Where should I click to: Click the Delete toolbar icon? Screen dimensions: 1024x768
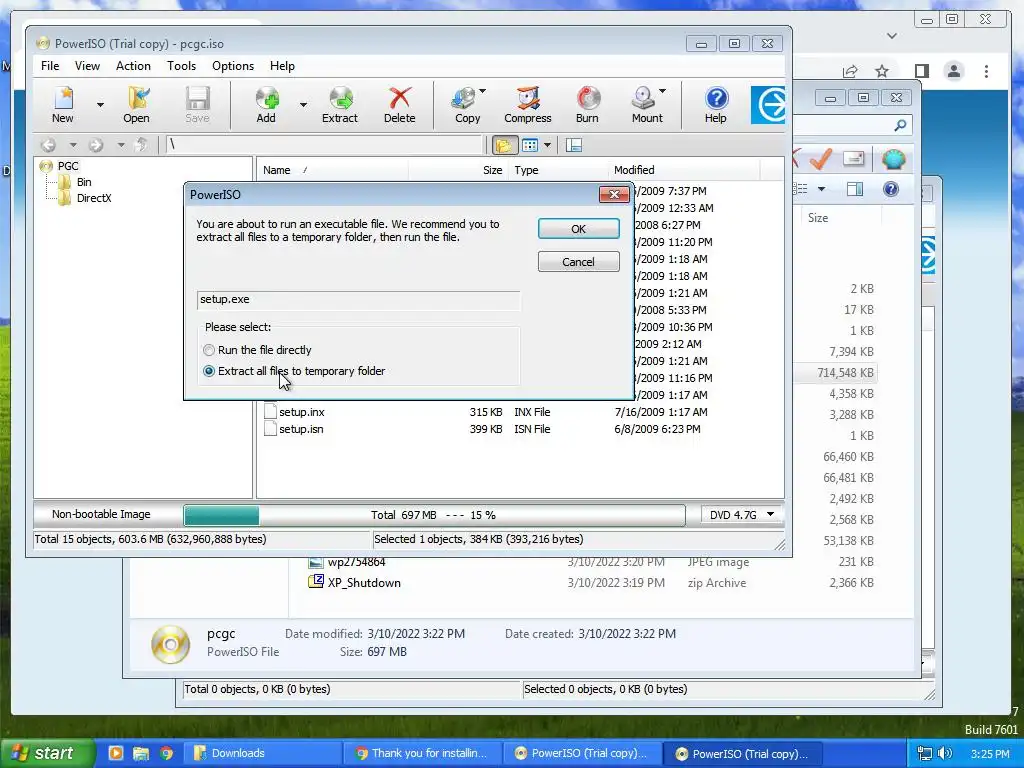400,104
